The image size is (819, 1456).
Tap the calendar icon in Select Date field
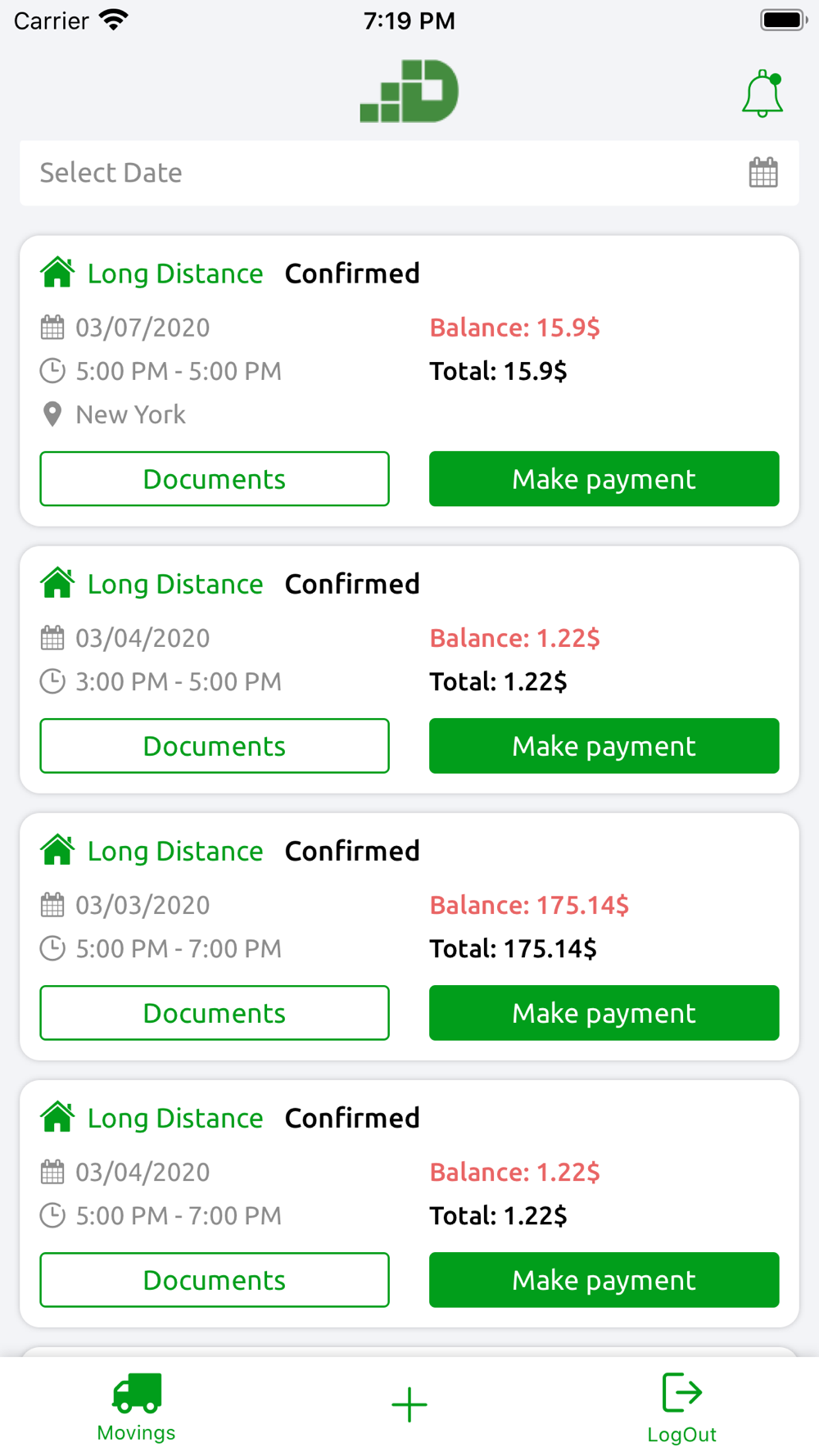pyautogui.click(x=763, y=173)
